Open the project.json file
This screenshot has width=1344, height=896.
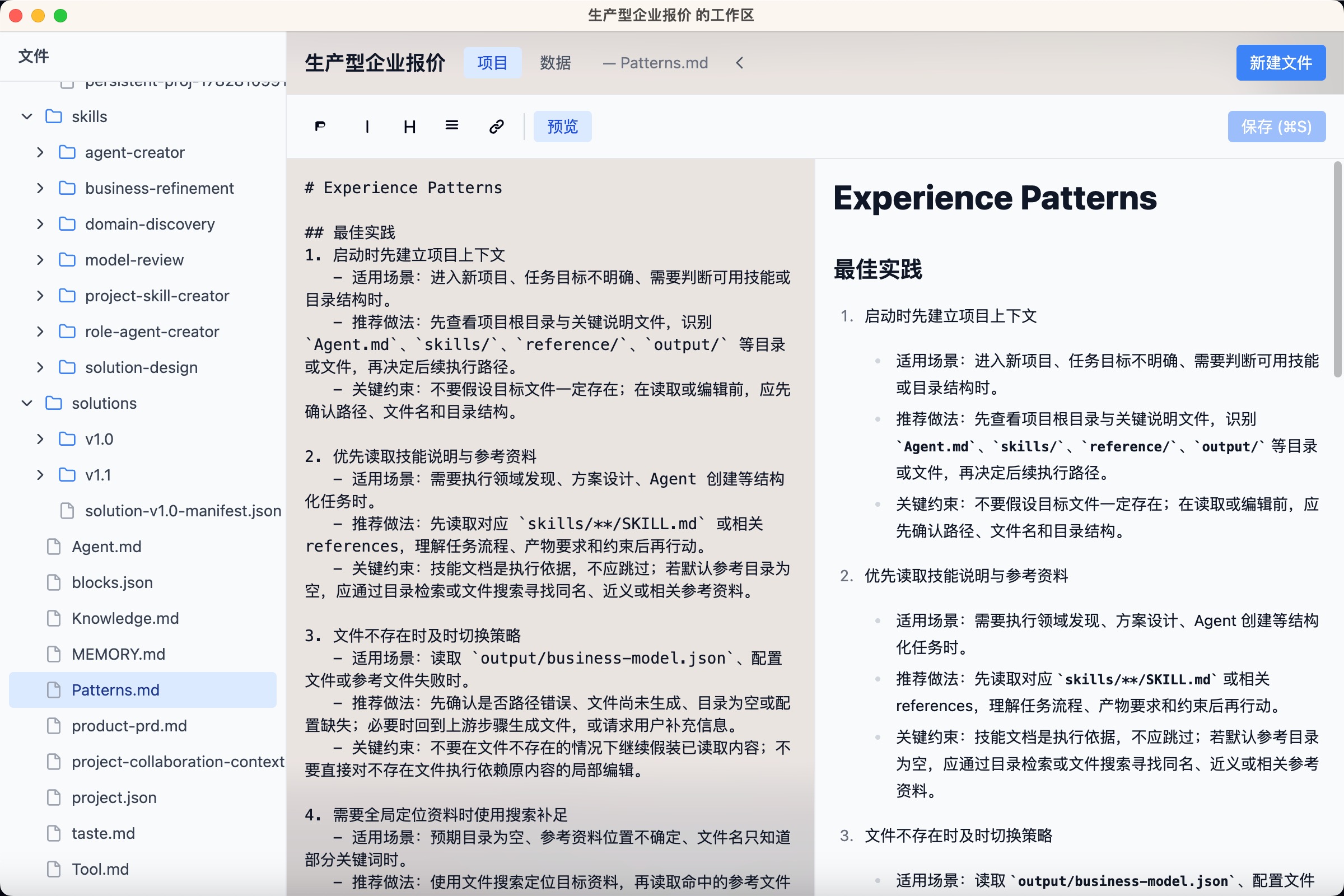coord(143,797)
